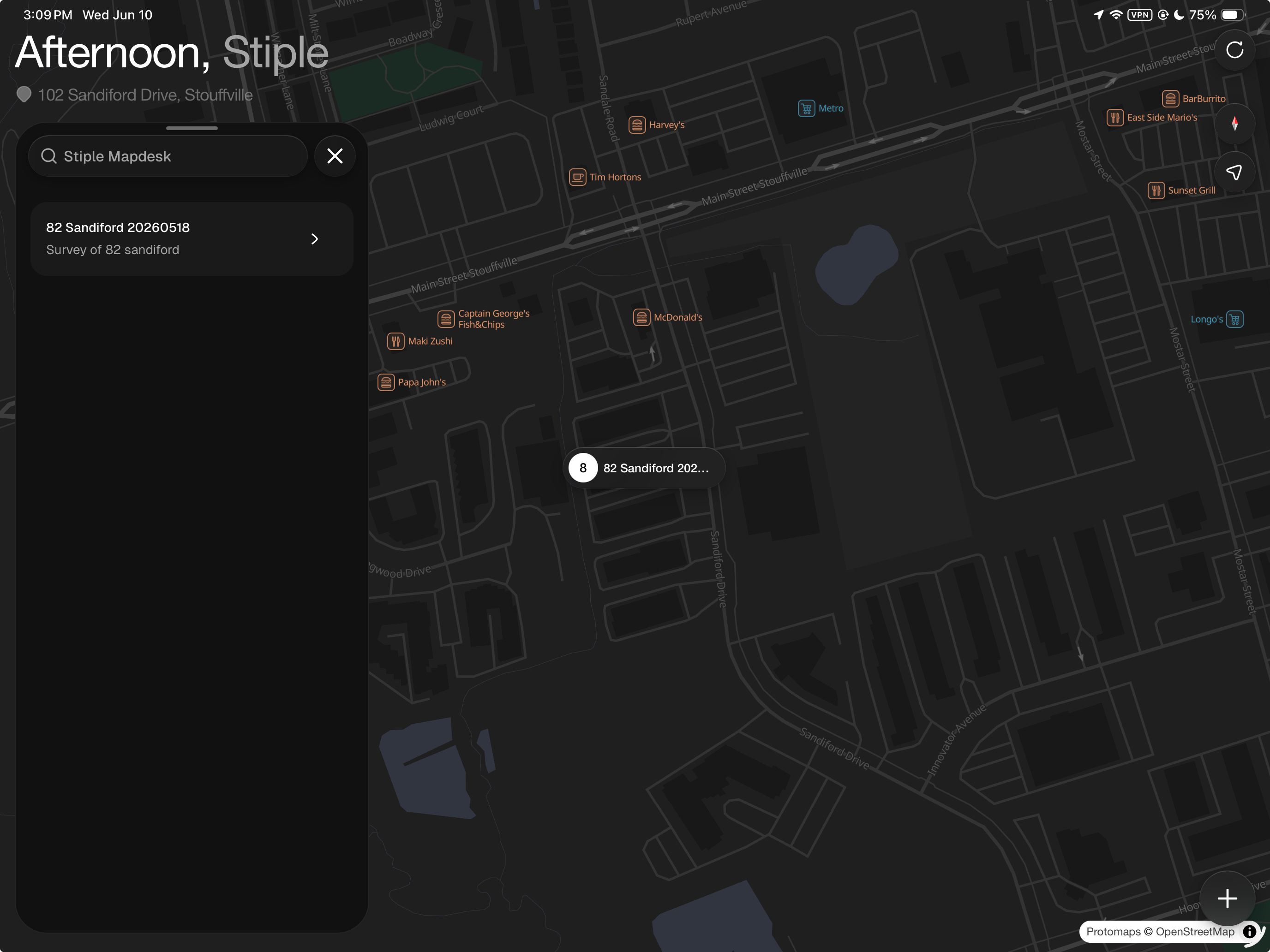Click the location pin beside address

coord(24,94)
